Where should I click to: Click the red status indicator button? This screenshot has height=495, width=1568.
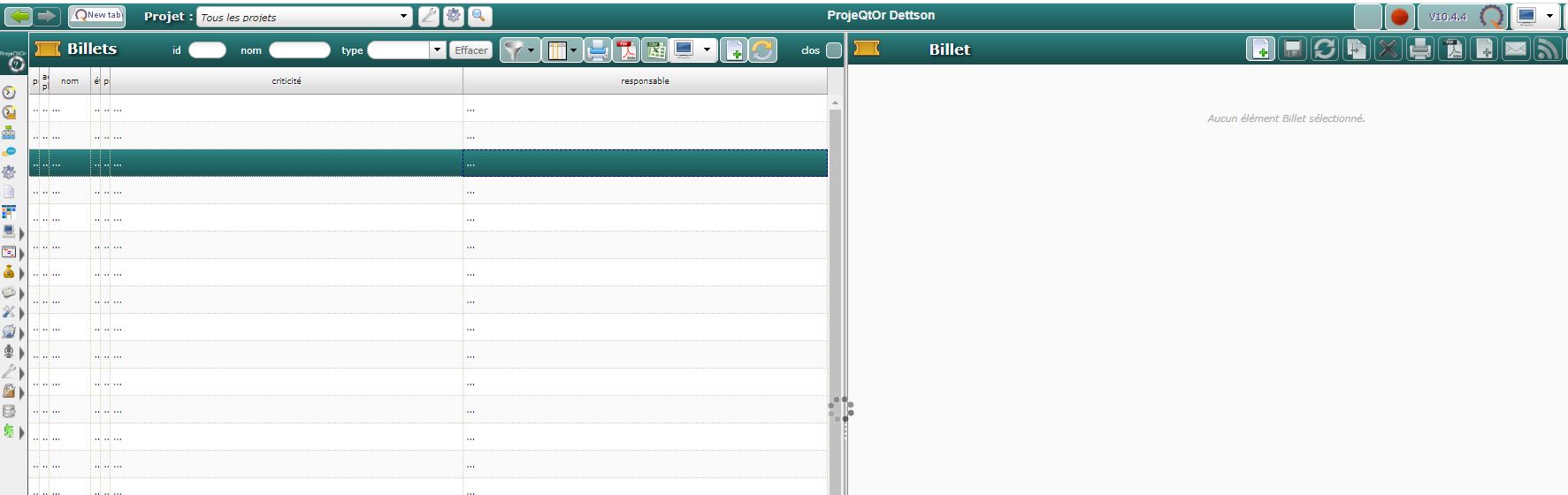[x=1399, y=17]
